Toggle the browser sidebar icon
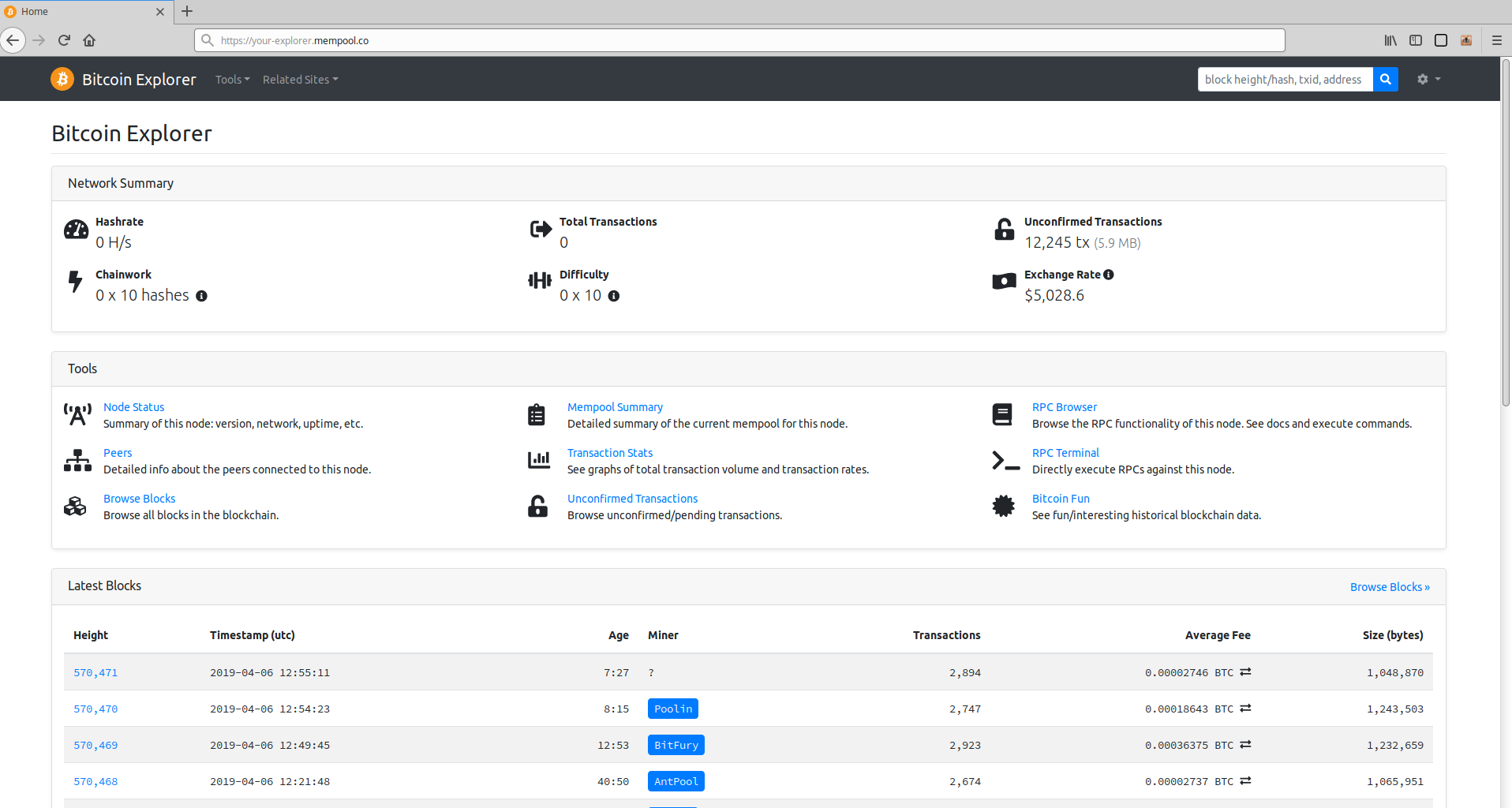1512x808 pixels. coord(1416,40)
